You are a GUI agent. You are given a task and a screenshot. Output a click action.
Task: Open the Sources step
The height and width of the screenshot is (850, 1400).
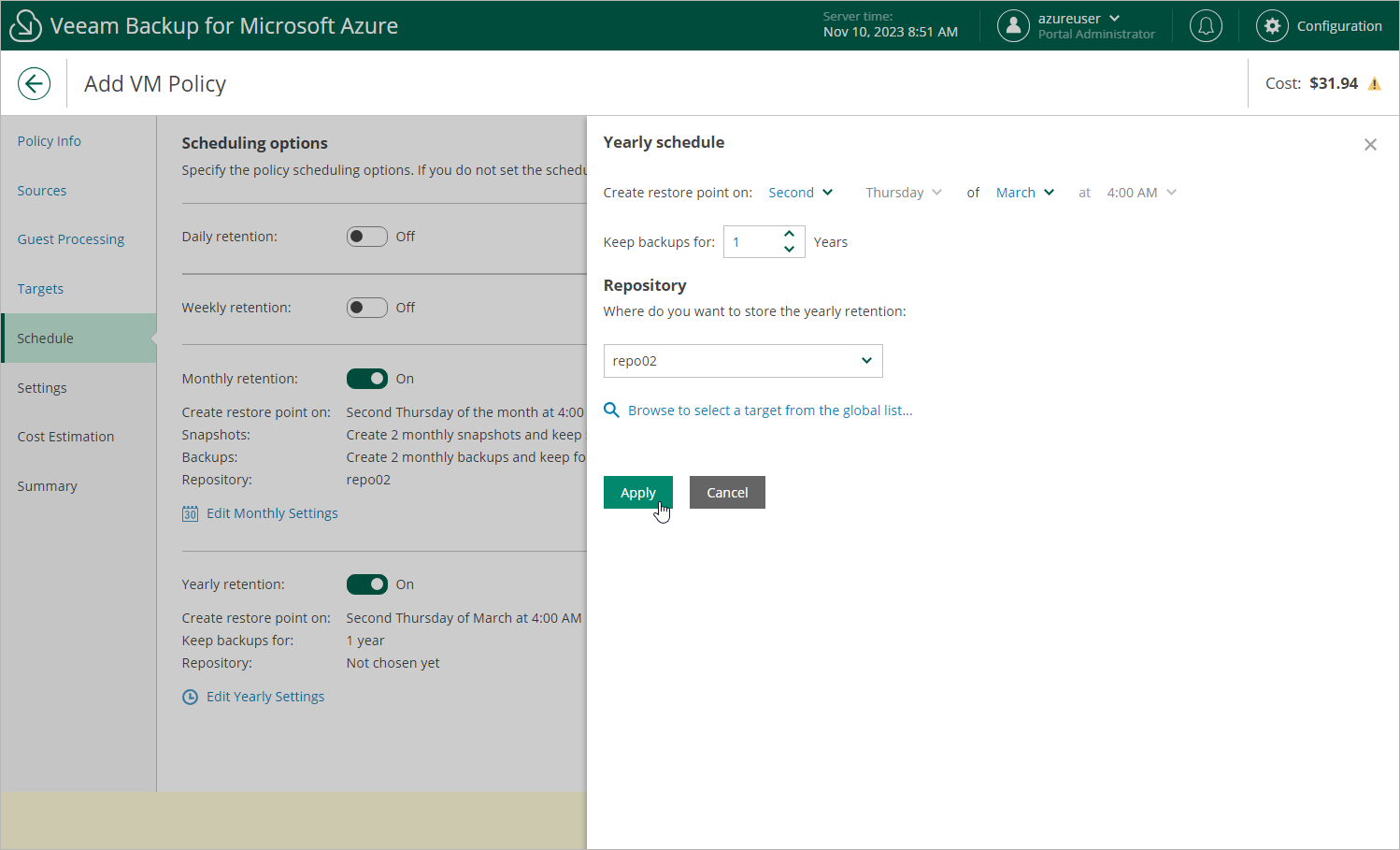(x=42, y=191)
